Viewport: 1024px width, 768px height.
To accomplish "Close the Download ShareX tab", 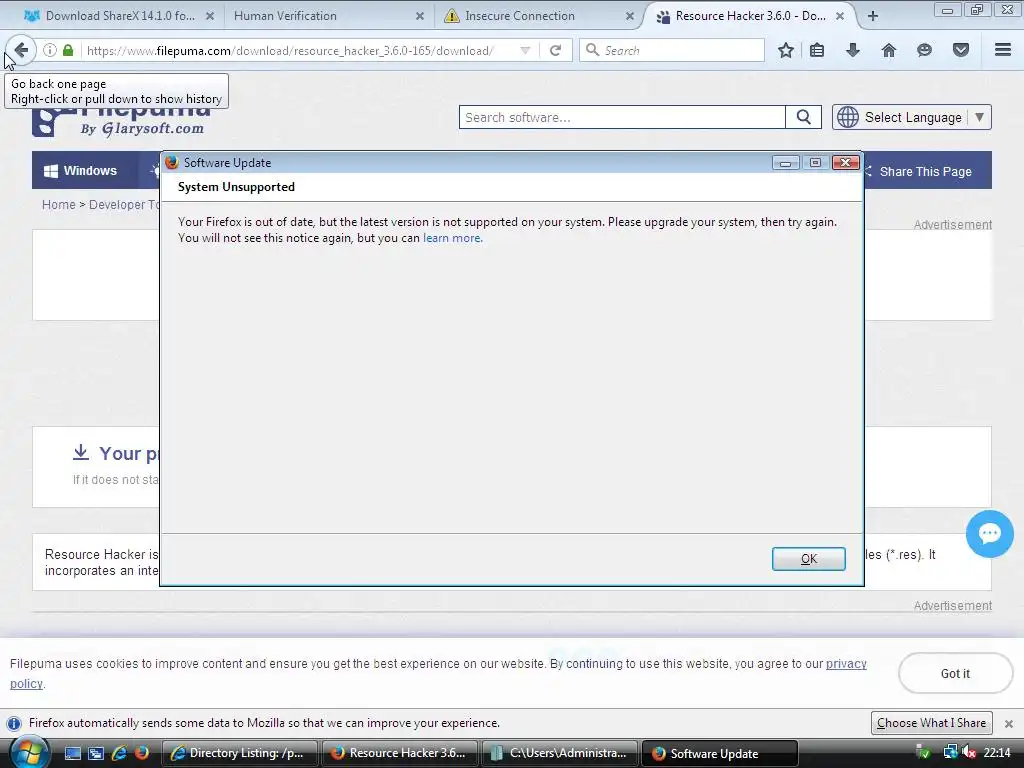I will (x=210, y=16).
